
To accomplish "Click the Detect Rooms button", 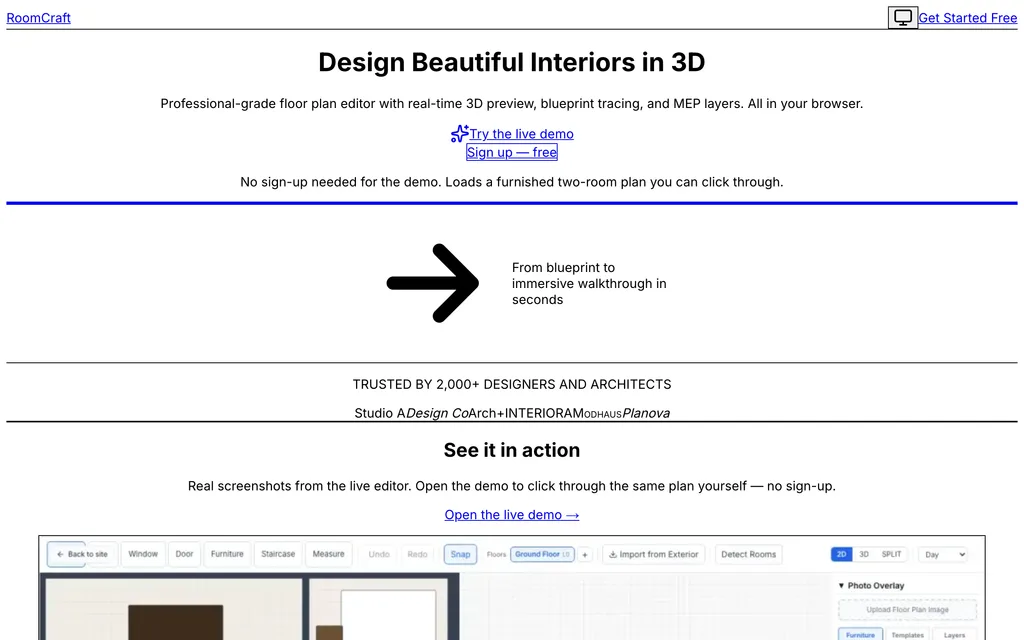I will click(x=748, y=554).
